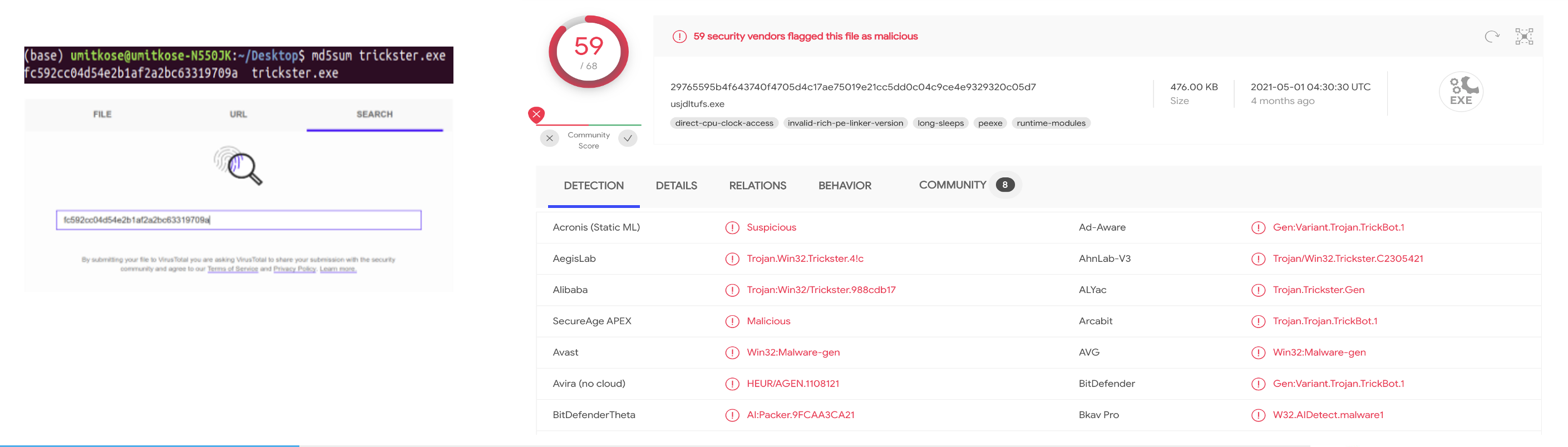This screenshot has height=447, width=1568.
Task: Open the Privacy Policy link
Action: coord(294,269)
